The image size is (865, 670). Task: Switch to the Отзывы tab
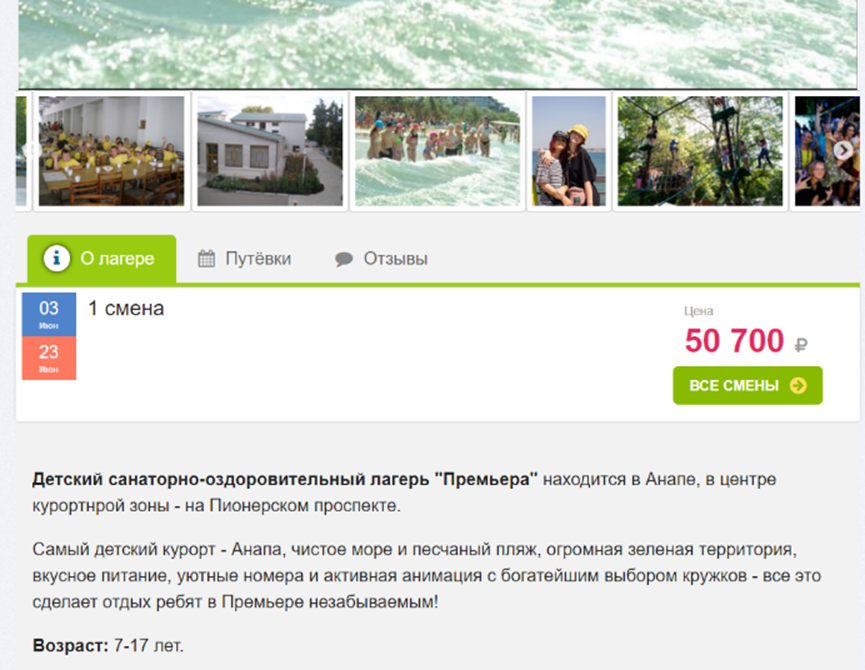coord(381,259)
